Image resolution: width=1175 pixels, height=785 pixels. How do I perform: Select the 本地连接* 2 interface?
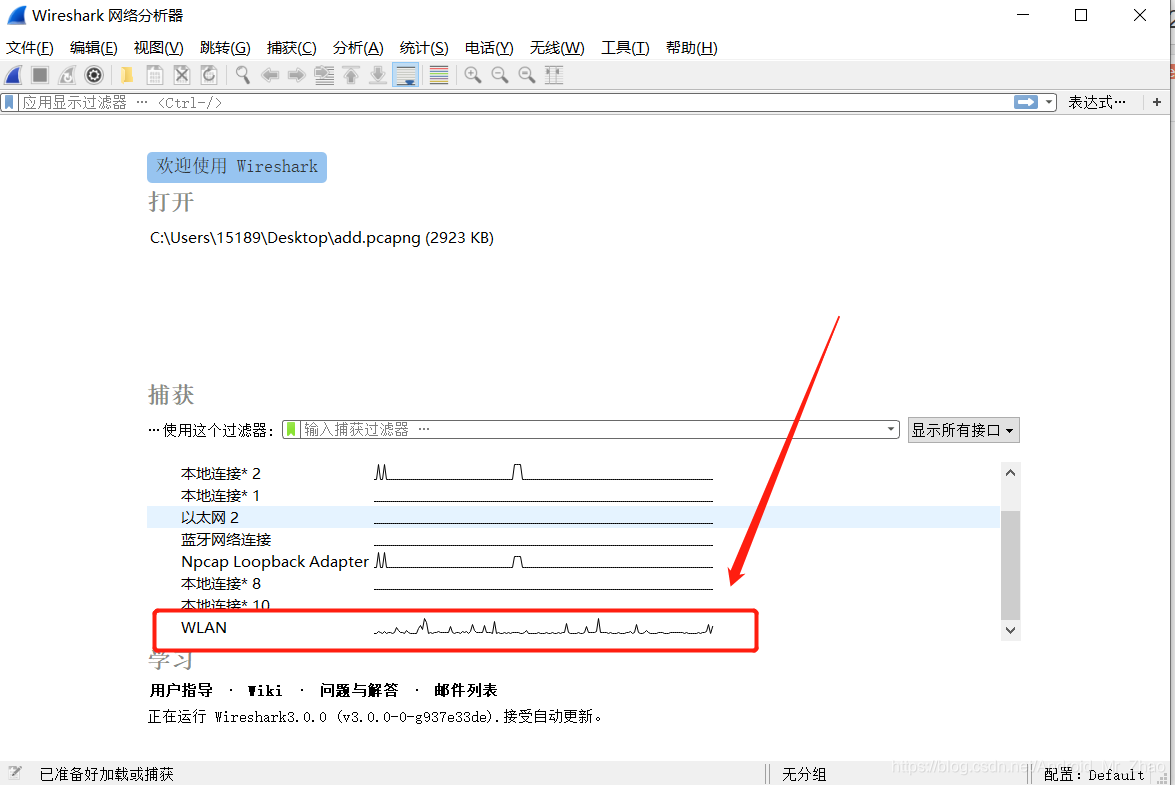(x=573, y=473)
